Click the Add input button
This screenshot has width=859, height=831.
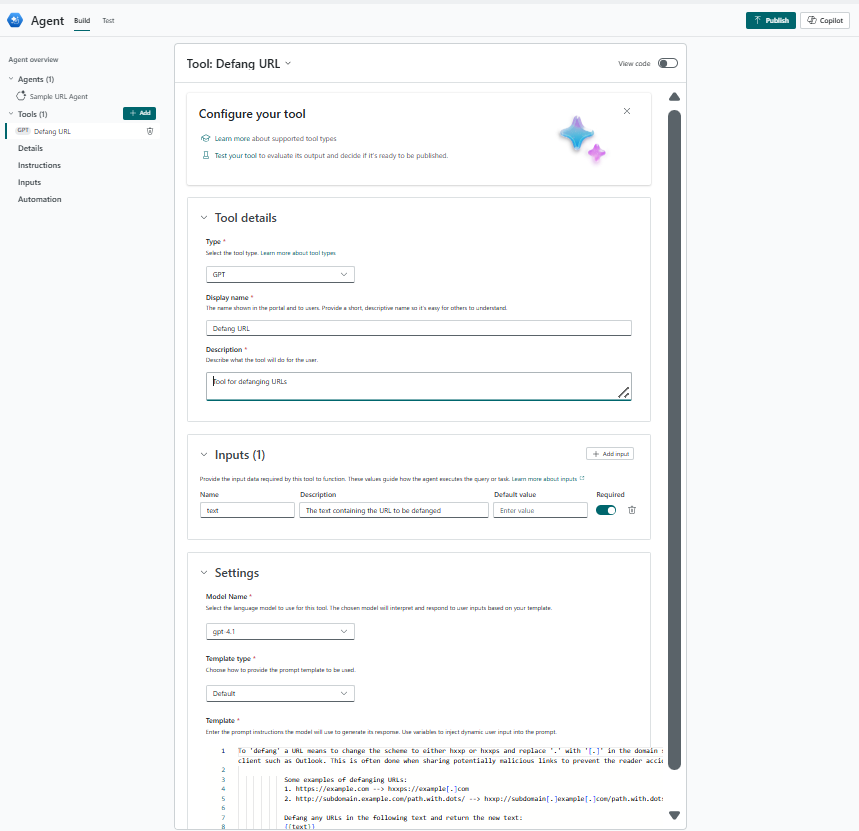(610, 454)
